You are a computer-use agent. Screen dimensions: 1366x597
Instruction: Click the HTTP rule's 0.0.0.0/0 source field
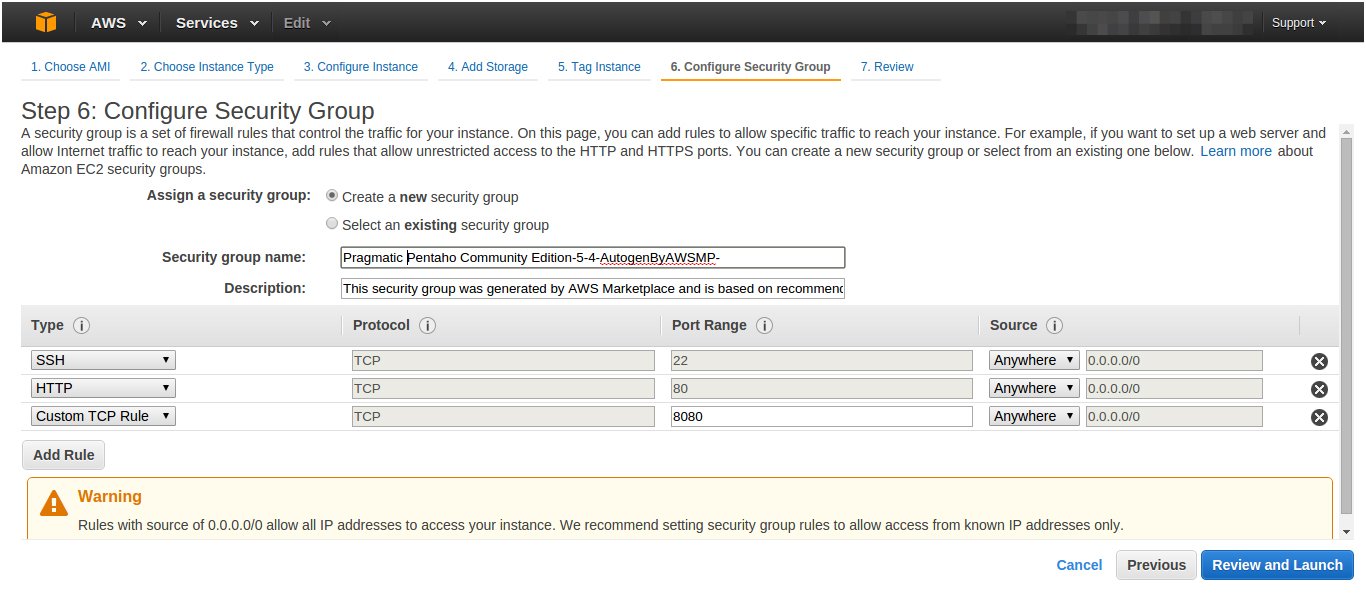pyautogui.click(x=1174, y=388)
